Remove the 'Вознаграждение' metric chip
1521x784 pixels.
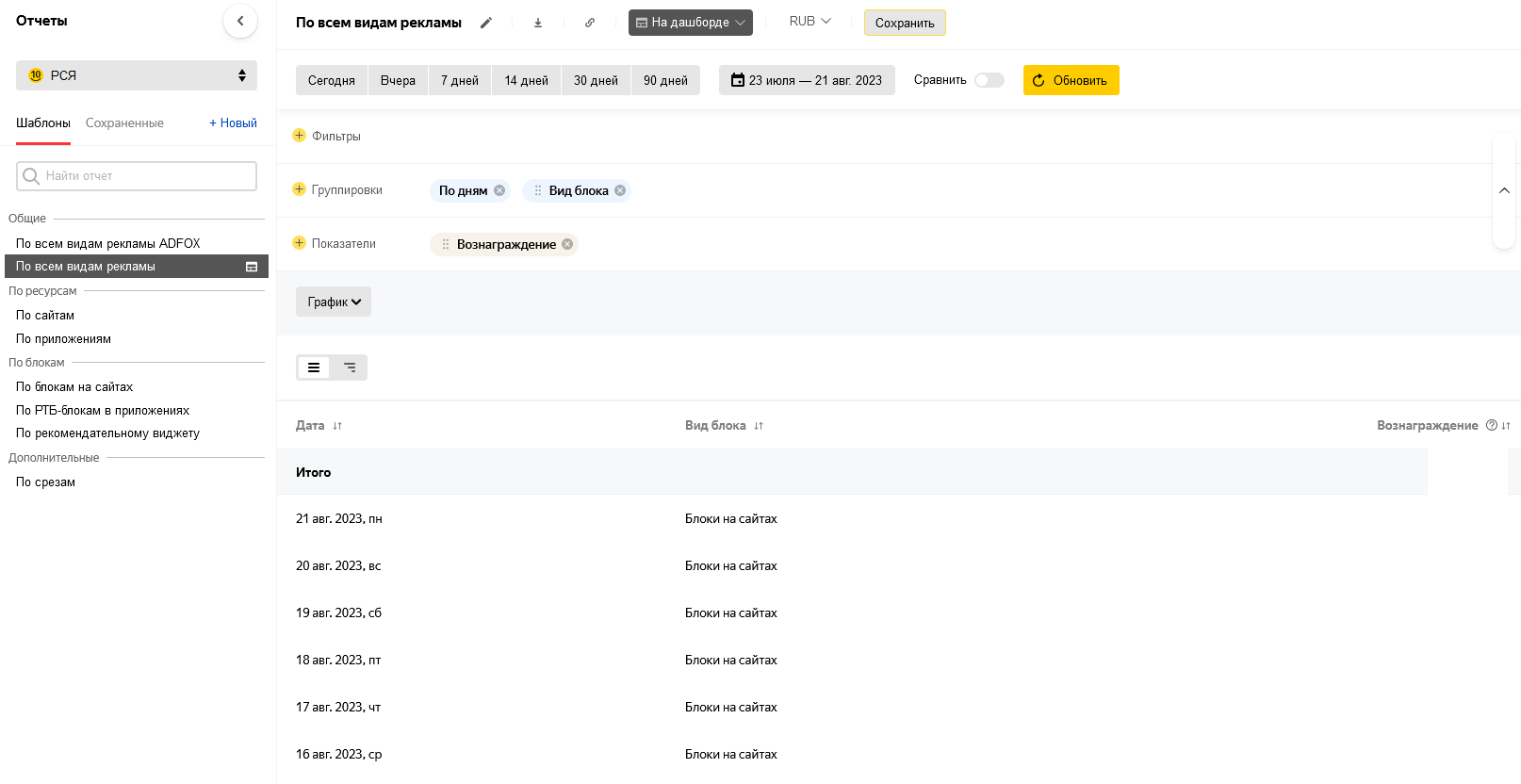pyautogui.click(x=567, y=244)
